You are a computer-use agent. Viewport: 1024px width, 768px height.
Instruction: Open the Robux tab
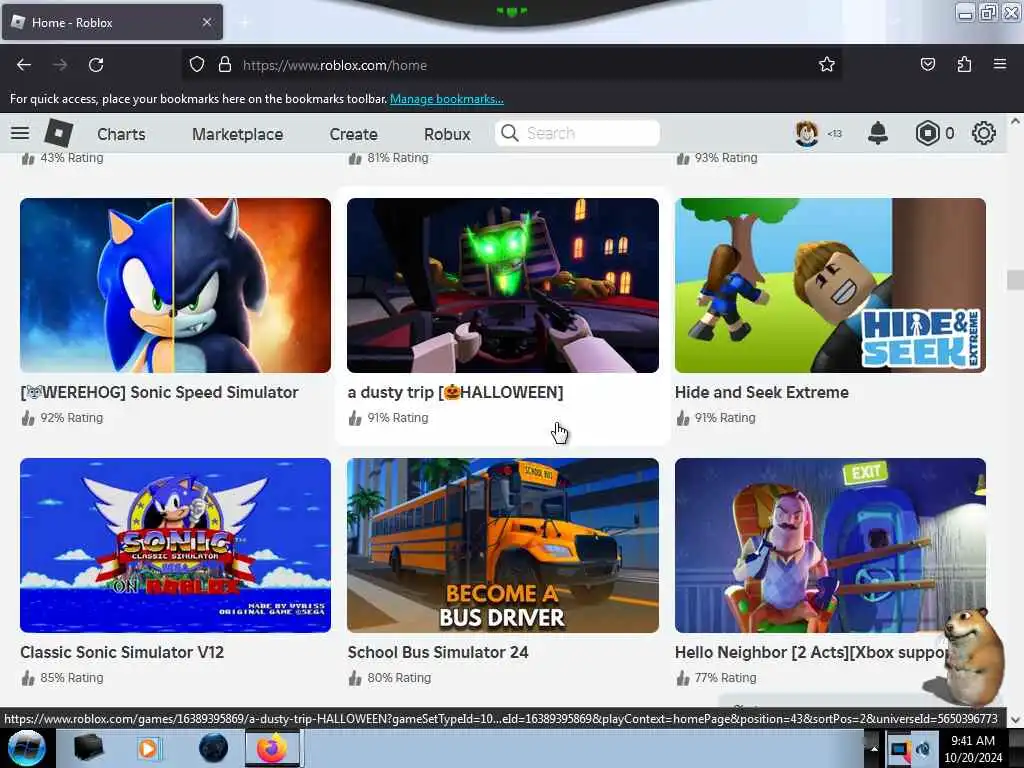pos(447,134)
